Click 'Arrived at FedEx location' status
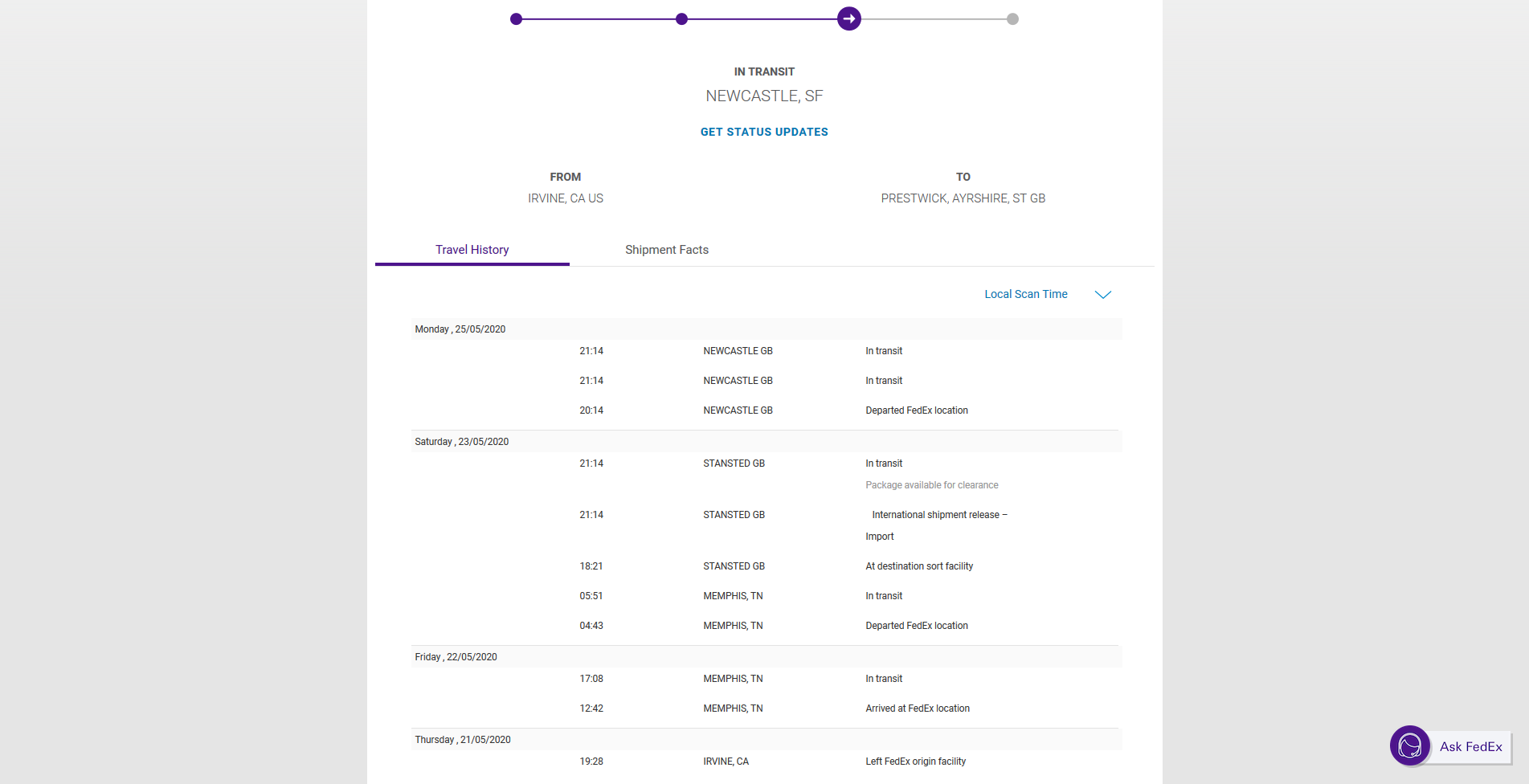1529x784 pixels. tap(918, 708)
